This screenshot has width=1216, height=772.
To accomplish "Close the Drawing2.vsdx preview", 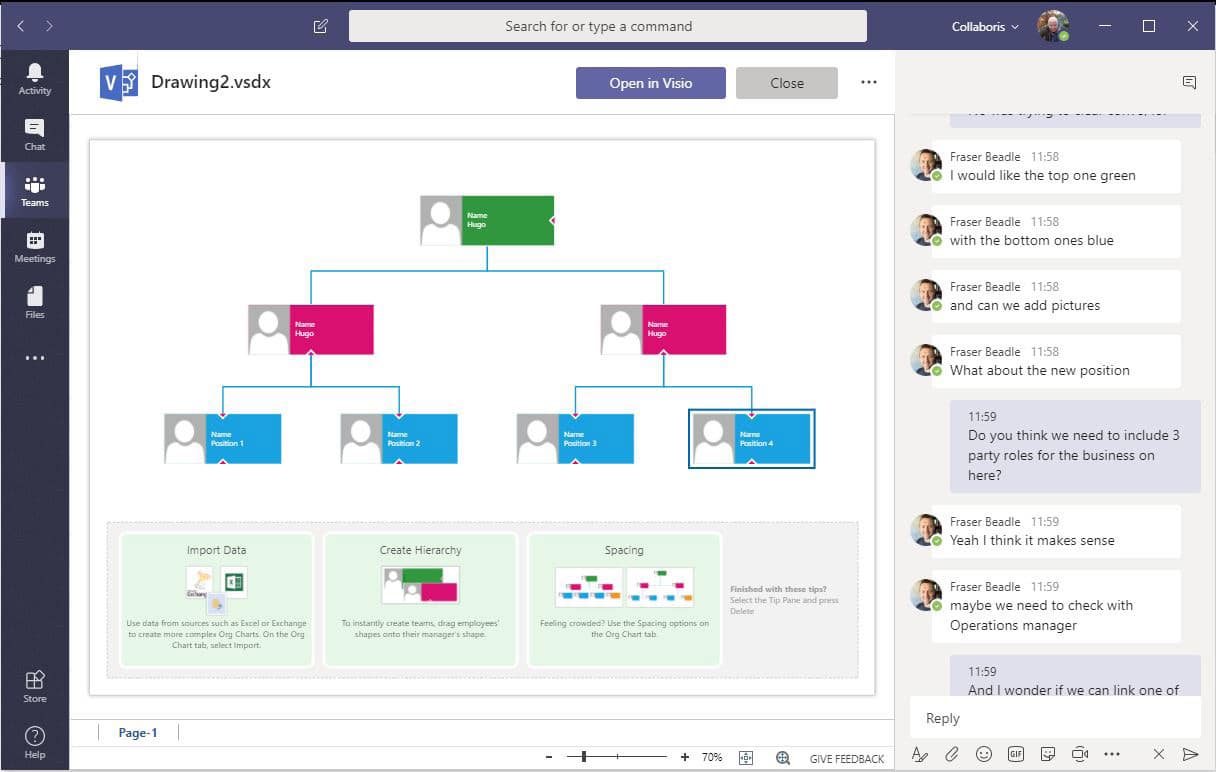I will 787,83.
